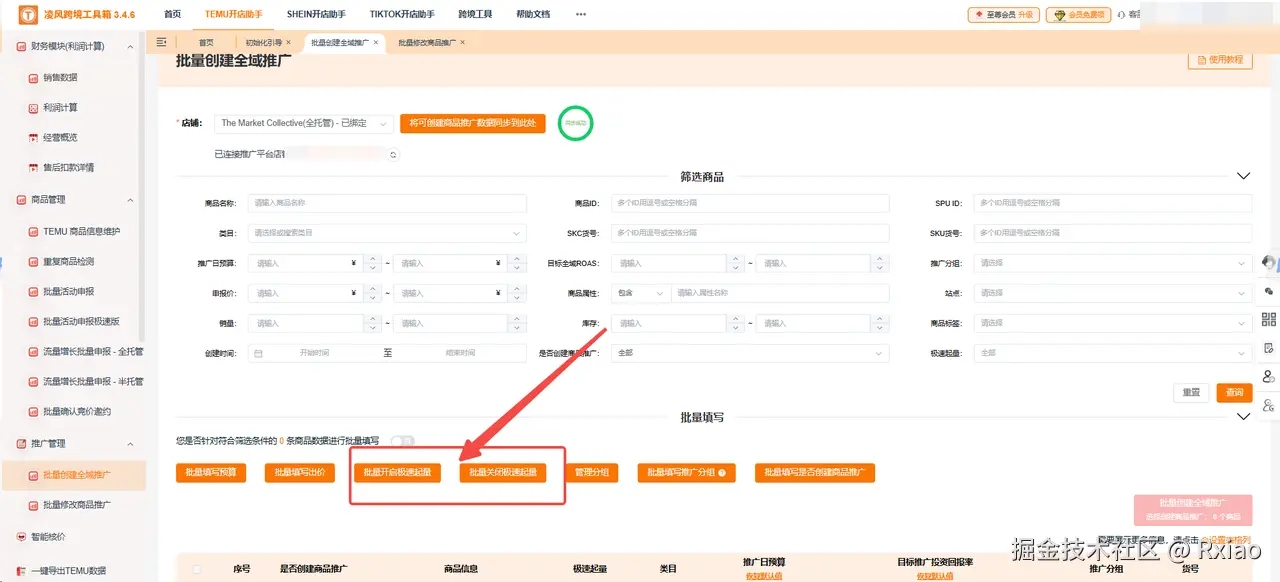Close the 初始化引导 tab
This screenshot has width=1280, height=582.
click(x=289, y=42)
